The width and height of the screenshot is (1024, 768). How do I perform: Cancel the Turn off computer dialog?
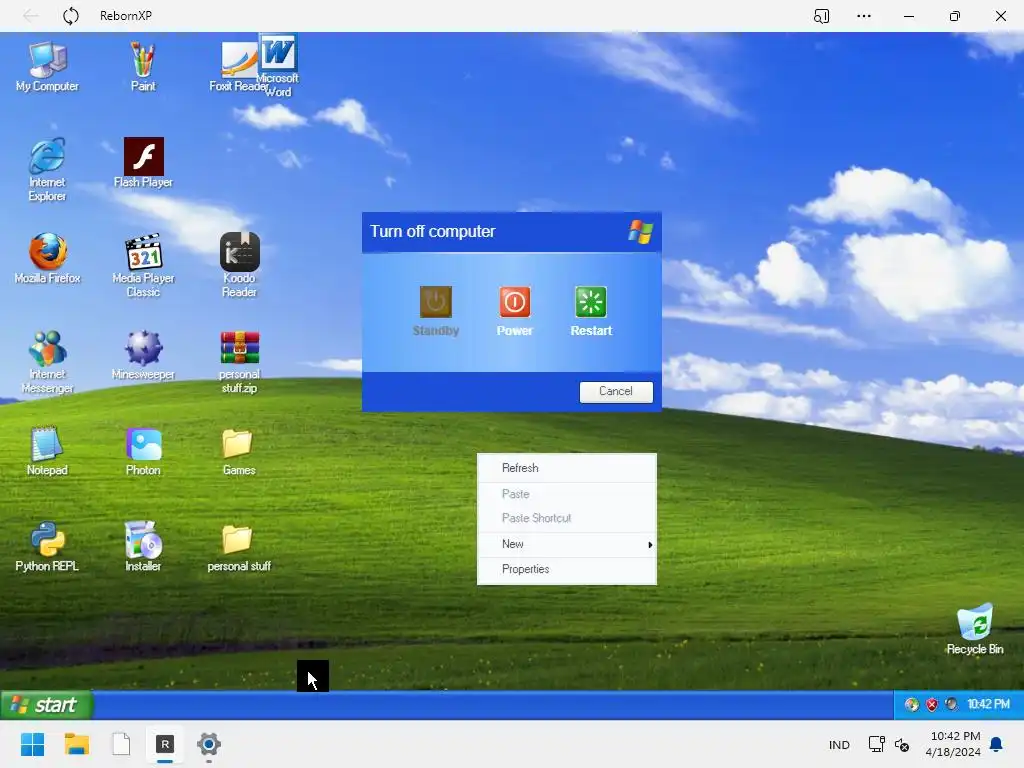tap(616, 391)
